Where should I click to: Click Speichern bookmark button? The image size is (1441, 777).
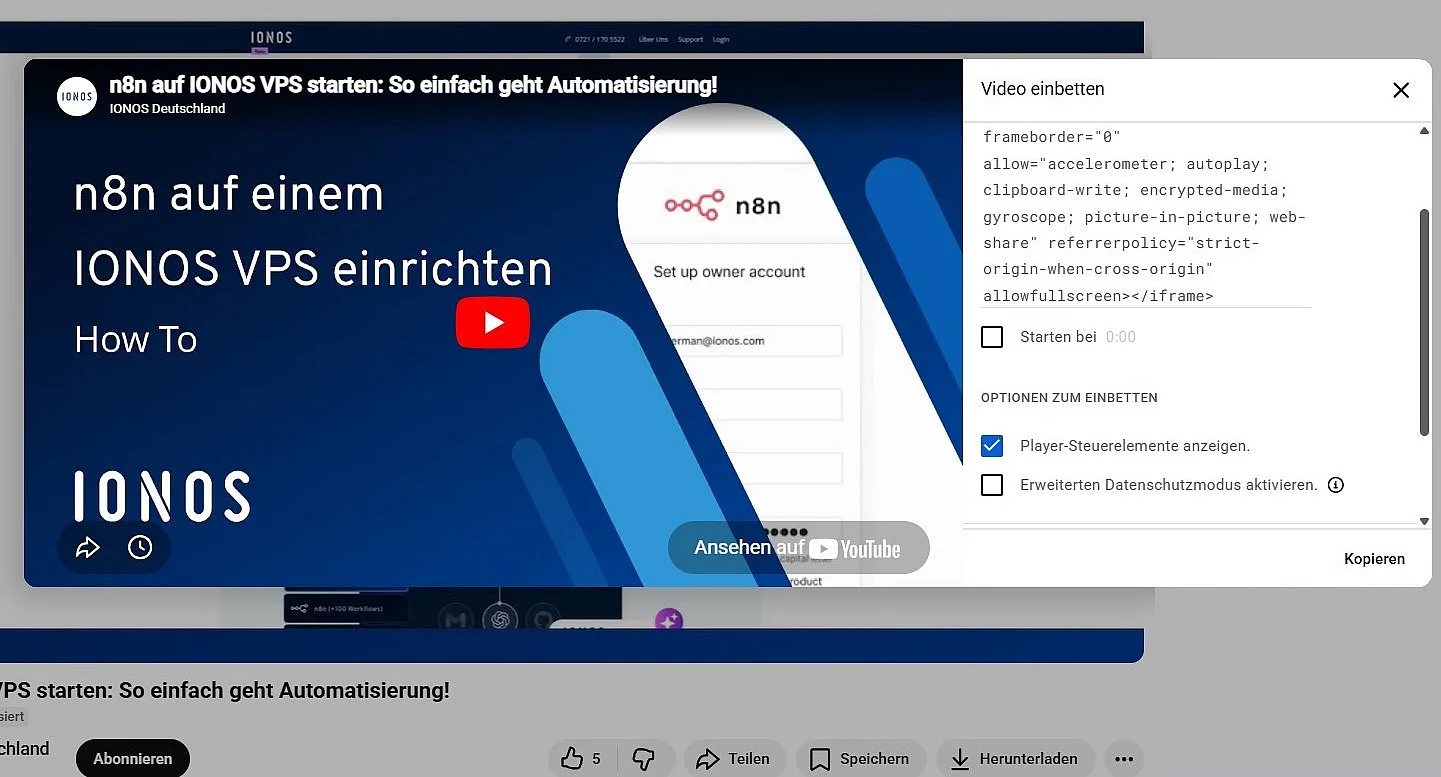860,759
